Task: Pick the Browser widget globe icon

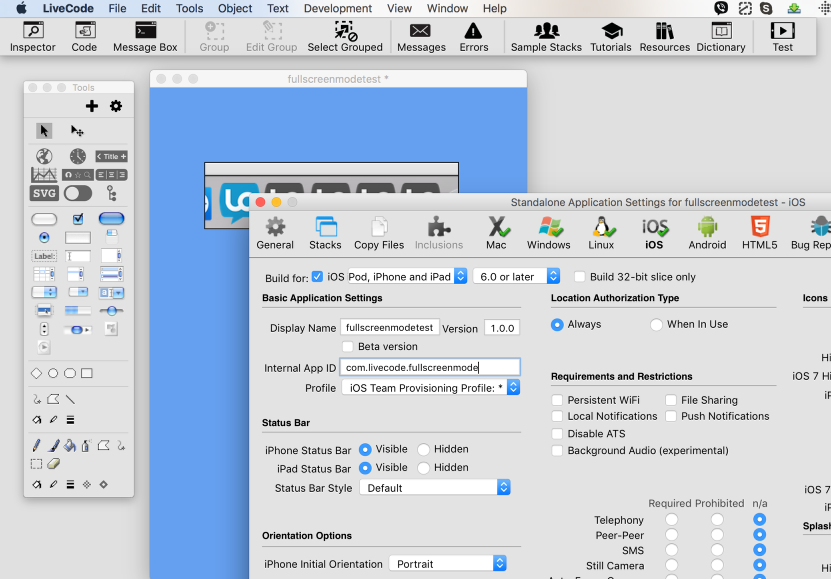Action: (44, 156)
